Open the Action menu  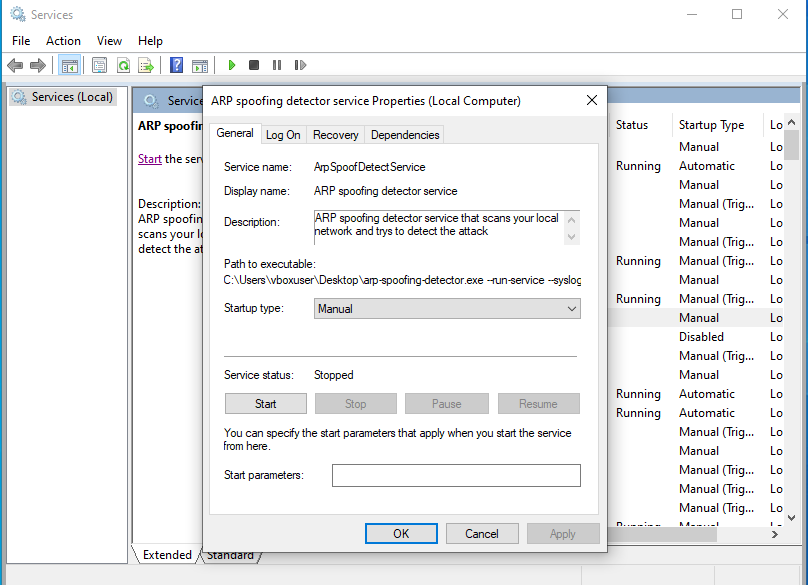[x=63, y=40]
